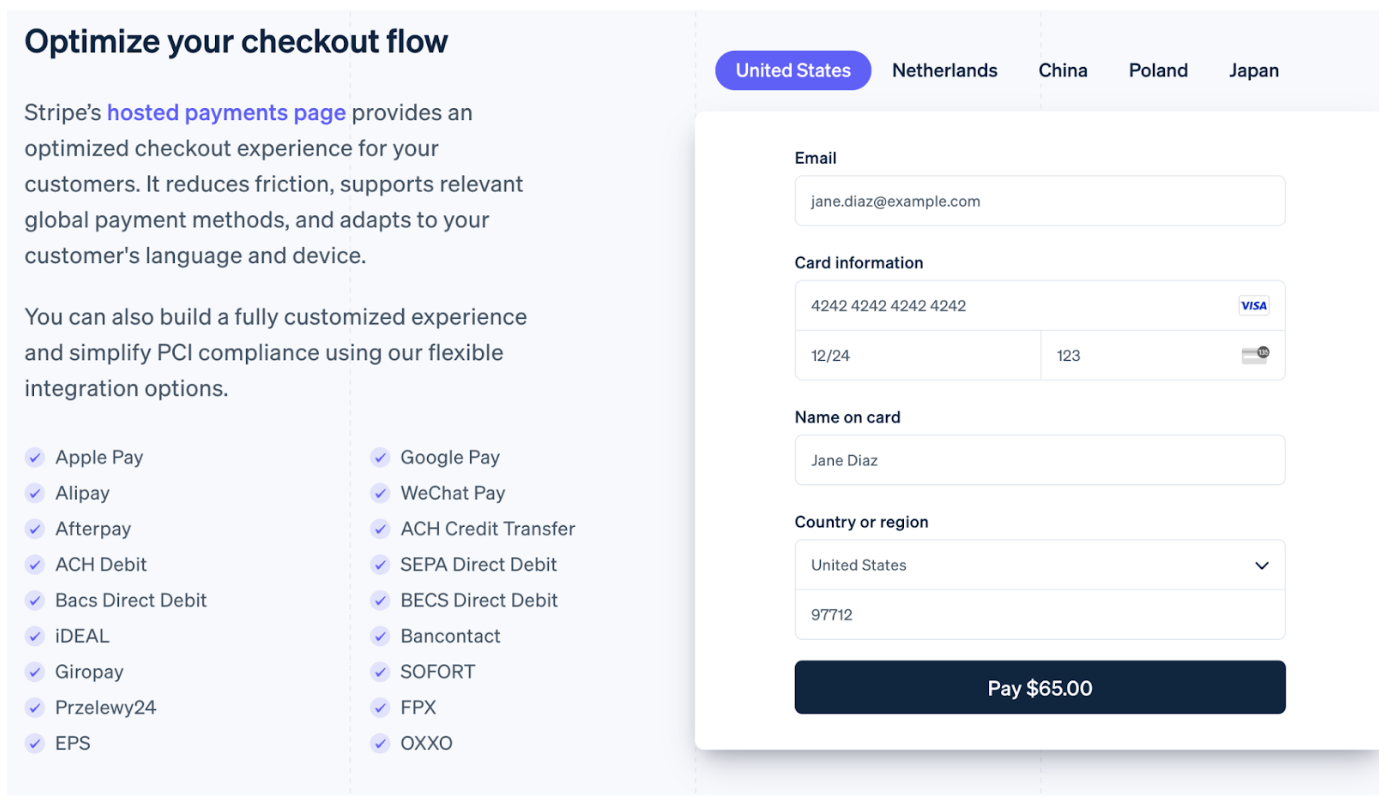Expand the United States chevron arrow
Image resolution: width=1398 pixels, height=812 pixels.
1262,566
